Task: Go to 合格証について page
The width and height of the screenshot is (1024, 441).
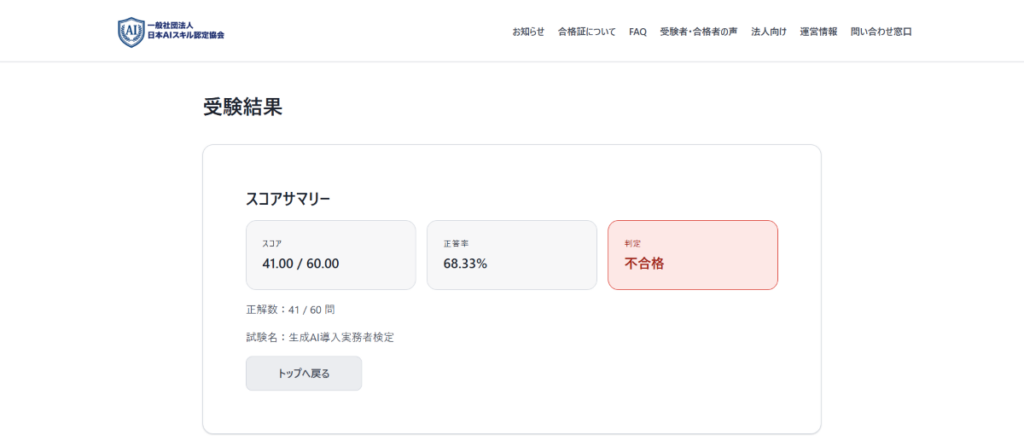Action: (x=587, y=32)
